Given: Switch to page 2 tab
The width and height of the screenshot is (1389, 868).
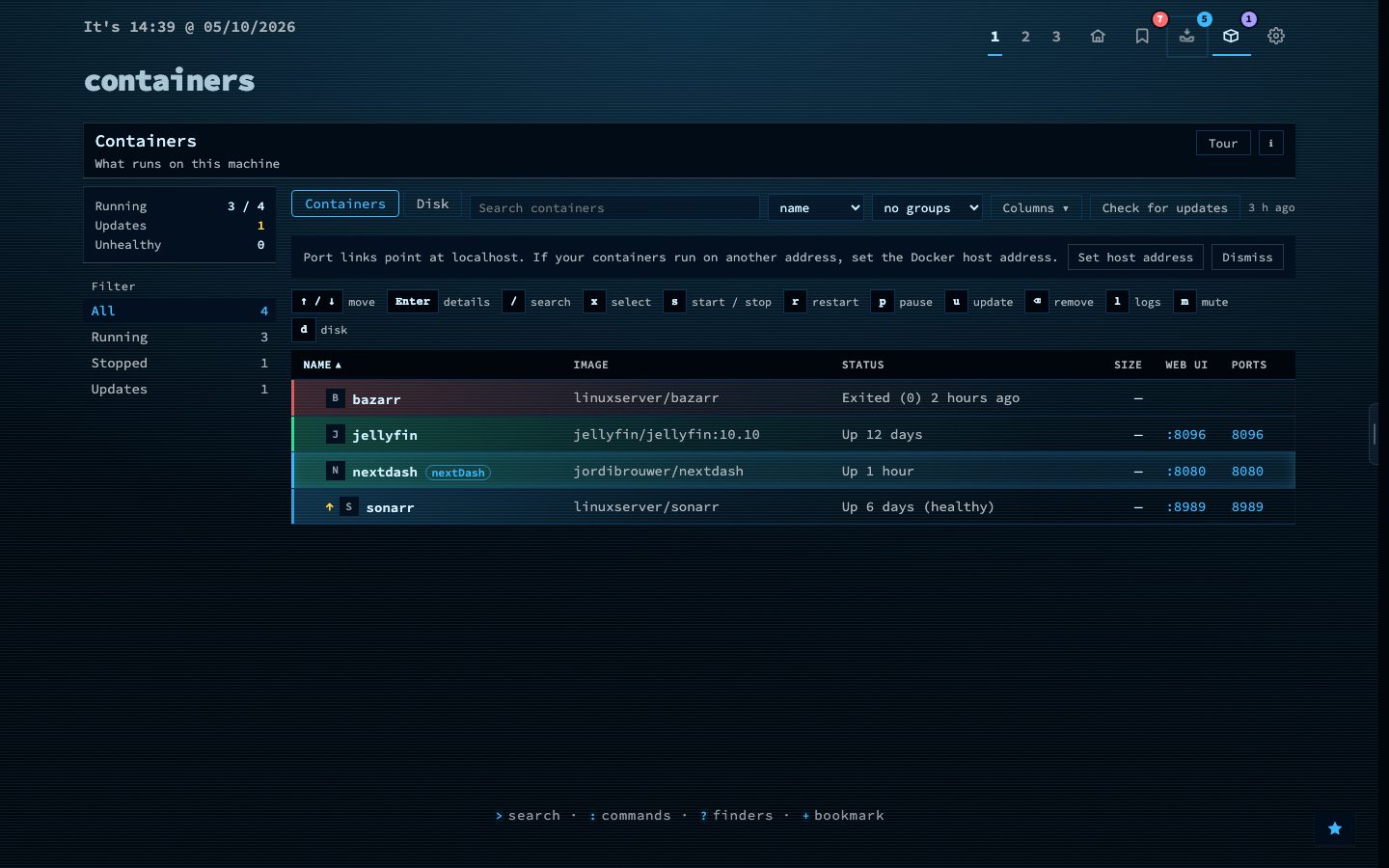Looking at the screenshot, I should [1025, 37].
